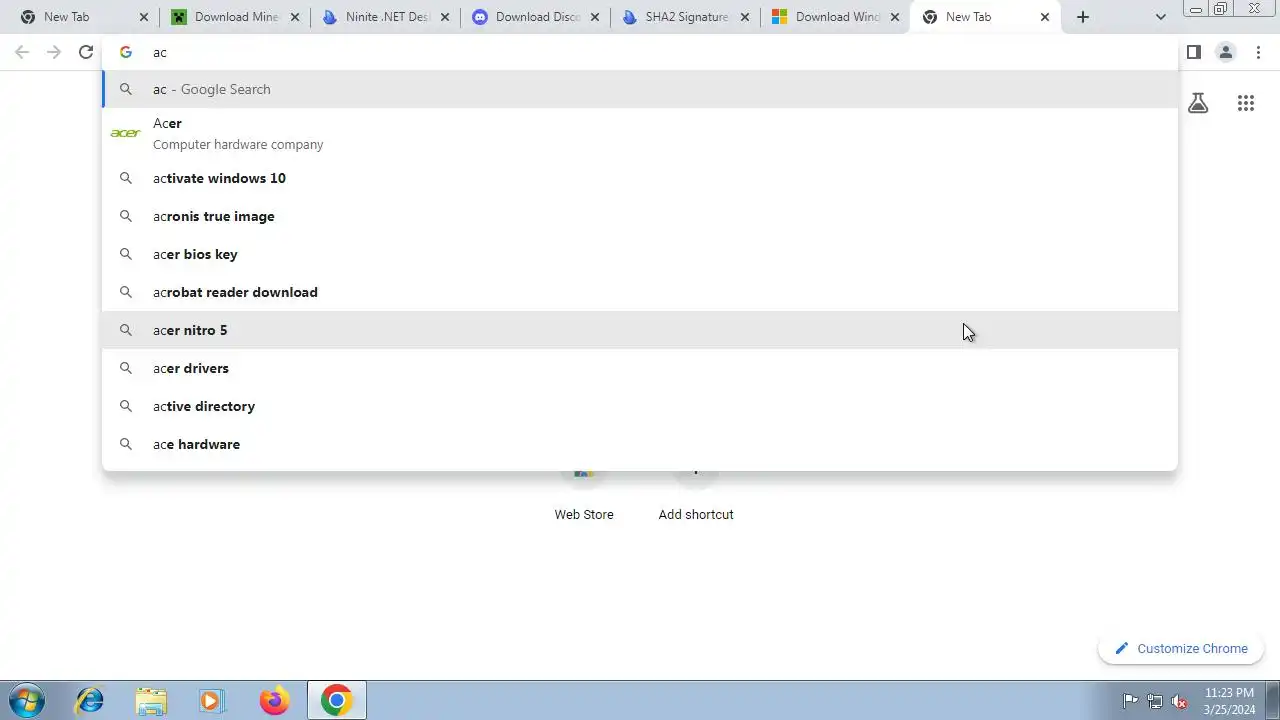Switch to Download Minecraft tab

pyautogui.click(x=236, y=17)
